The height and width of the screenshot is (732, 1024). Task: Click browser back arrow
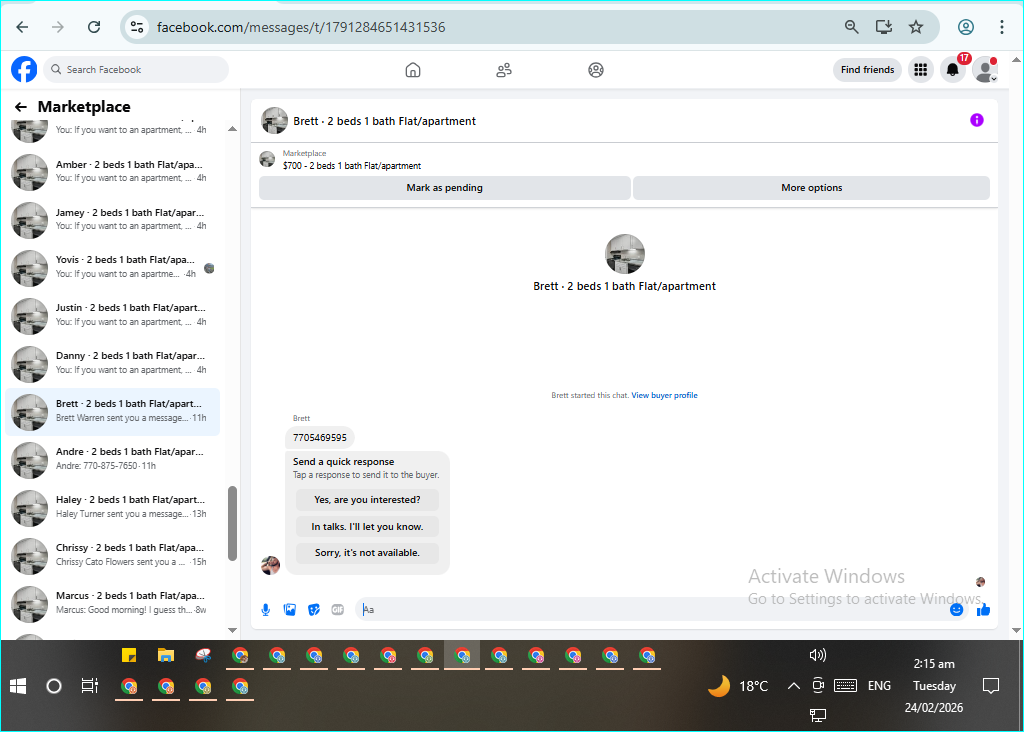point(22,27)
